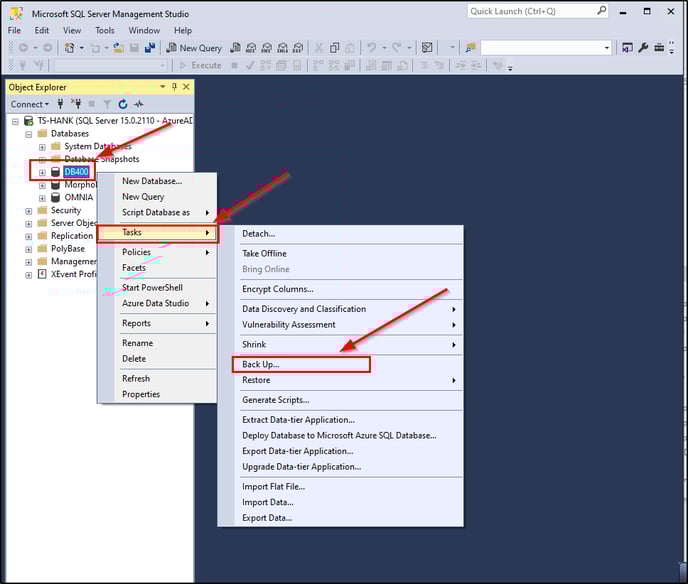Viewport: 688px width, 584px height.
Task: Click the Connect Object Explorer plug icon
Action: coord(61,104)
